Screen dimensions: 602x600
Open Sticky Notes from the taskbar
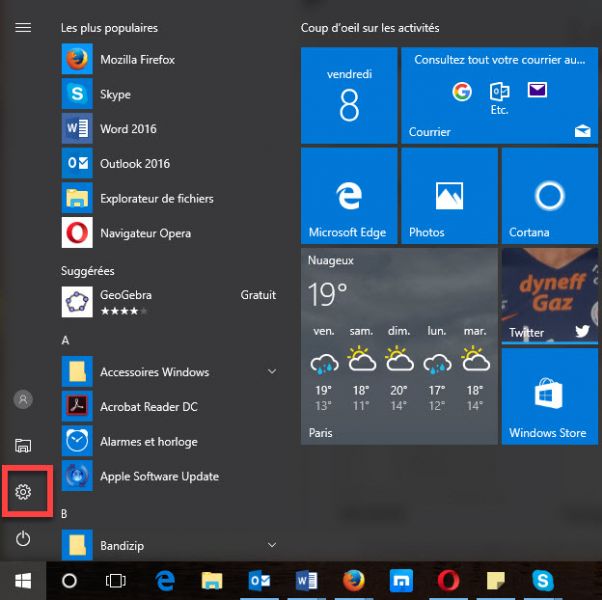coord(496,580)
